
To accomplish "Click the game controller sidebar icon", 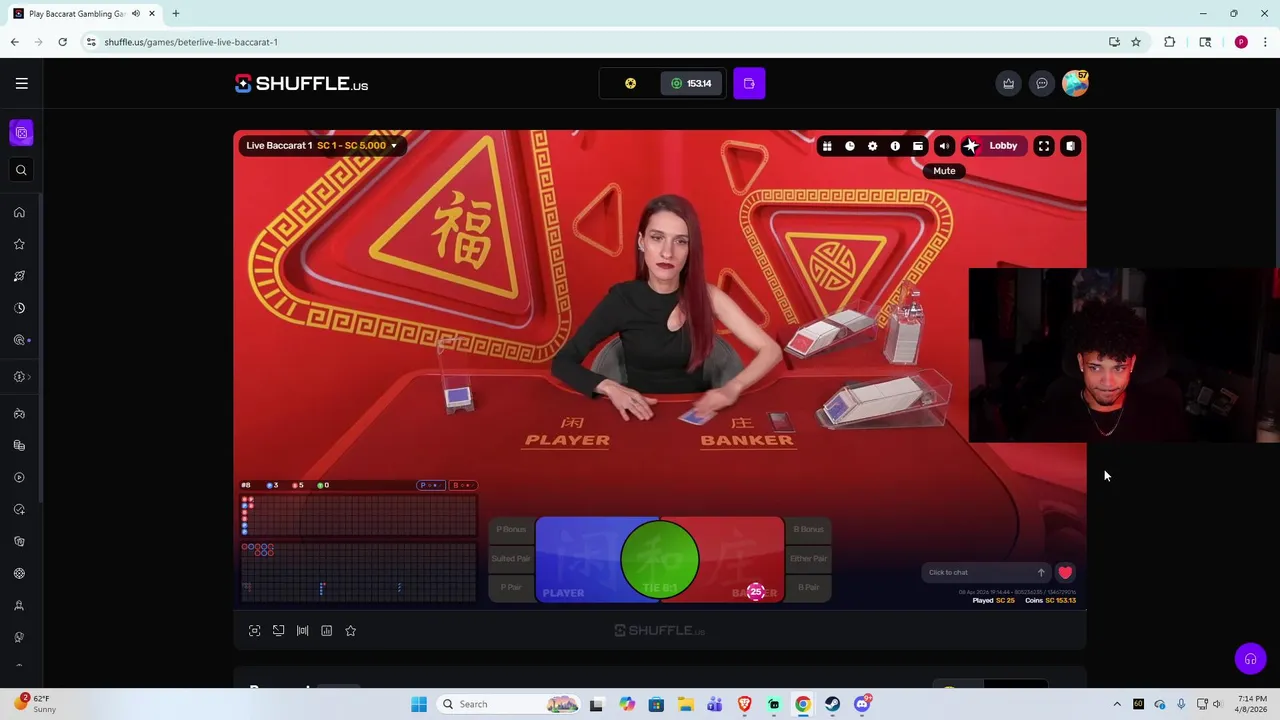I will tap(19, 413).
